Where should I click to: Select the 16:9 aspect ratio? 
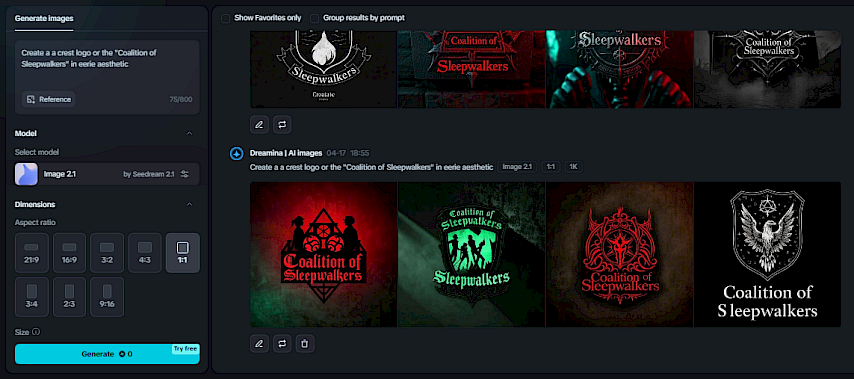(x=69, y=253)
